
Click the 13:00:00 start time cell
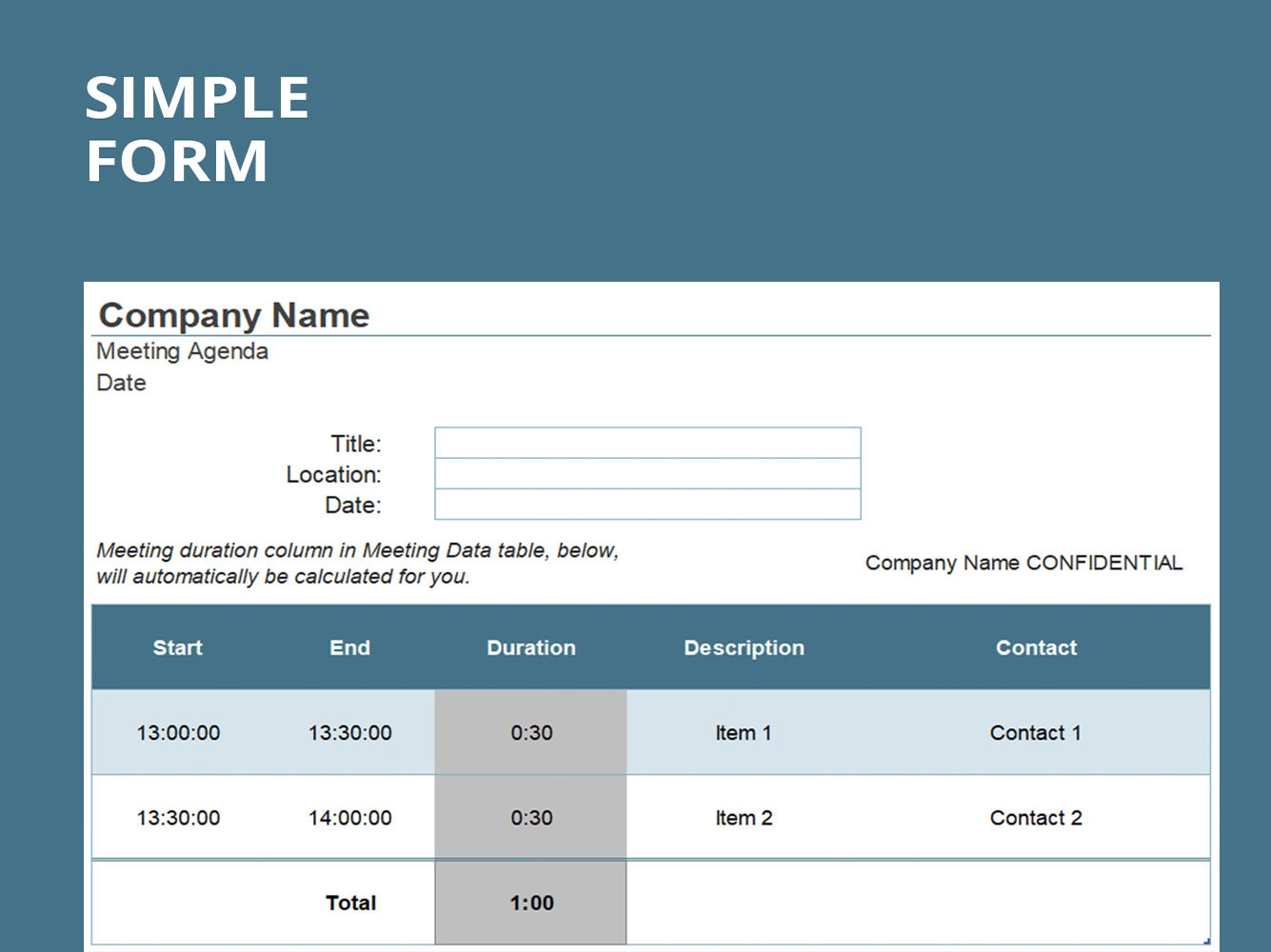coord(178,732)
